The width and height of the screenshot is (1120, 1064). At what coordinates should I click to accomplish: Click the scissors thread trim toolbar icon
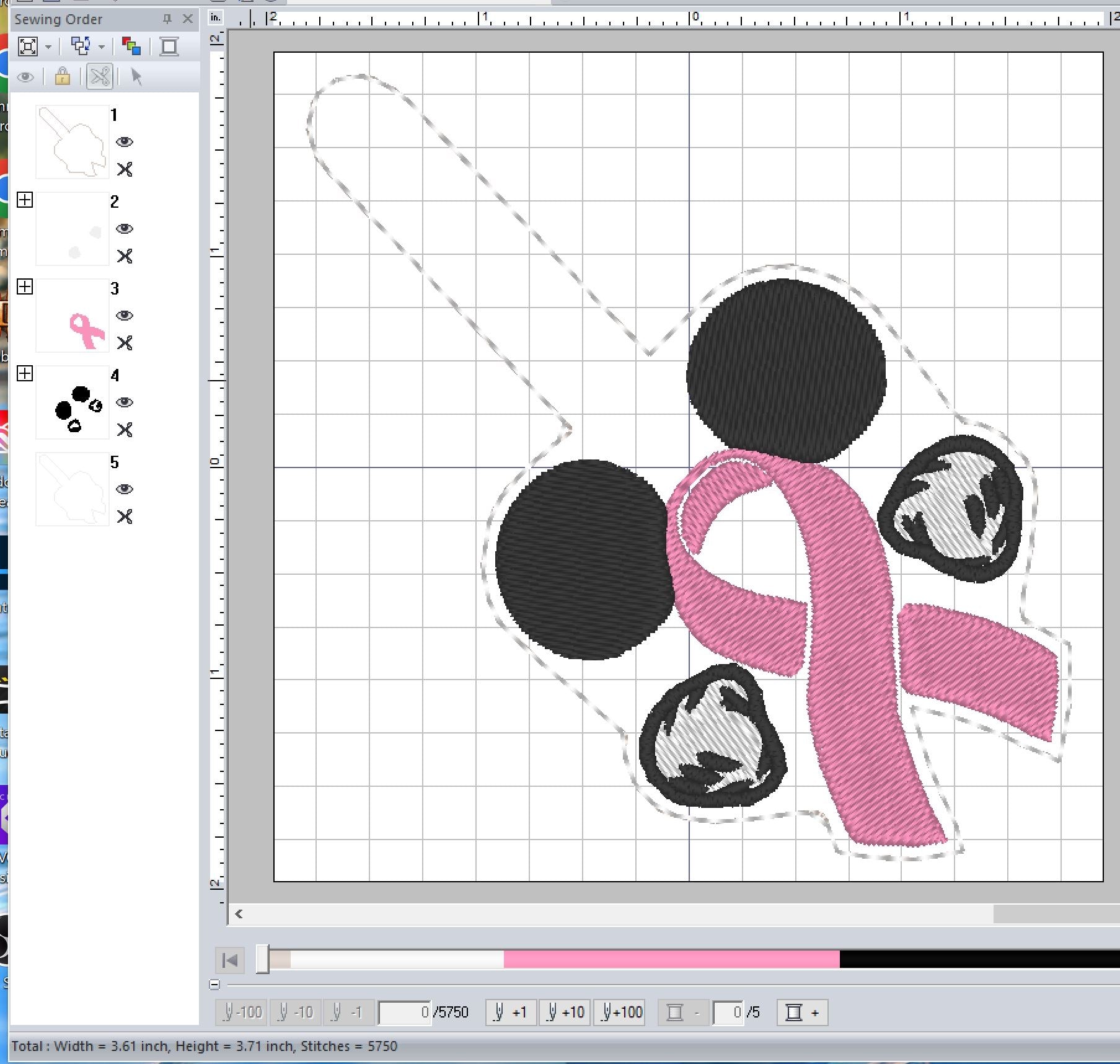(x=99, y=77)
